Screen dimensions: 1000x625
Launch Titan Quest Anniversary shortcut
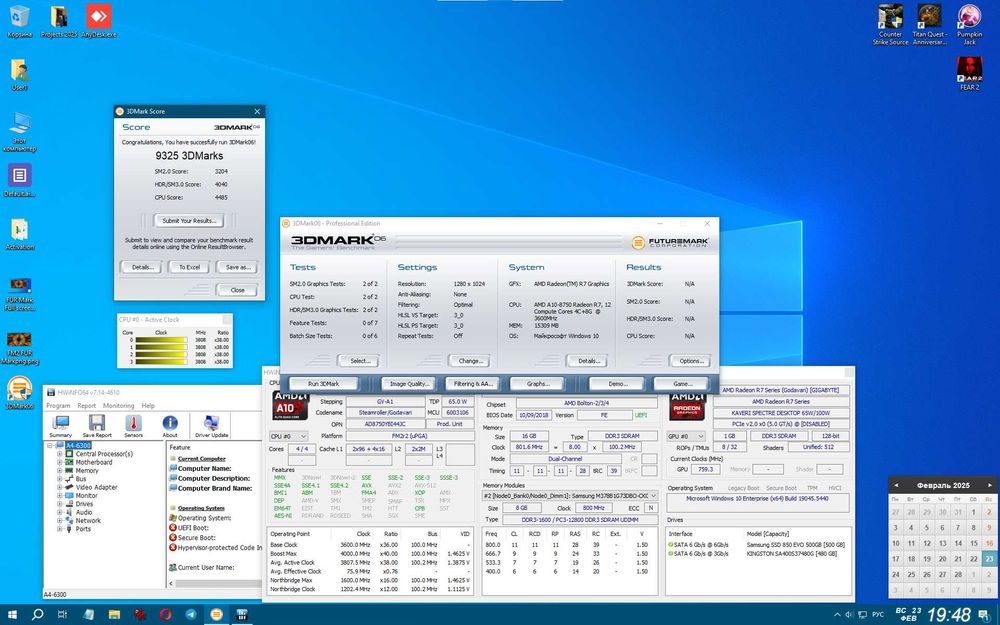pyautogui.click(x=930, y=25)
